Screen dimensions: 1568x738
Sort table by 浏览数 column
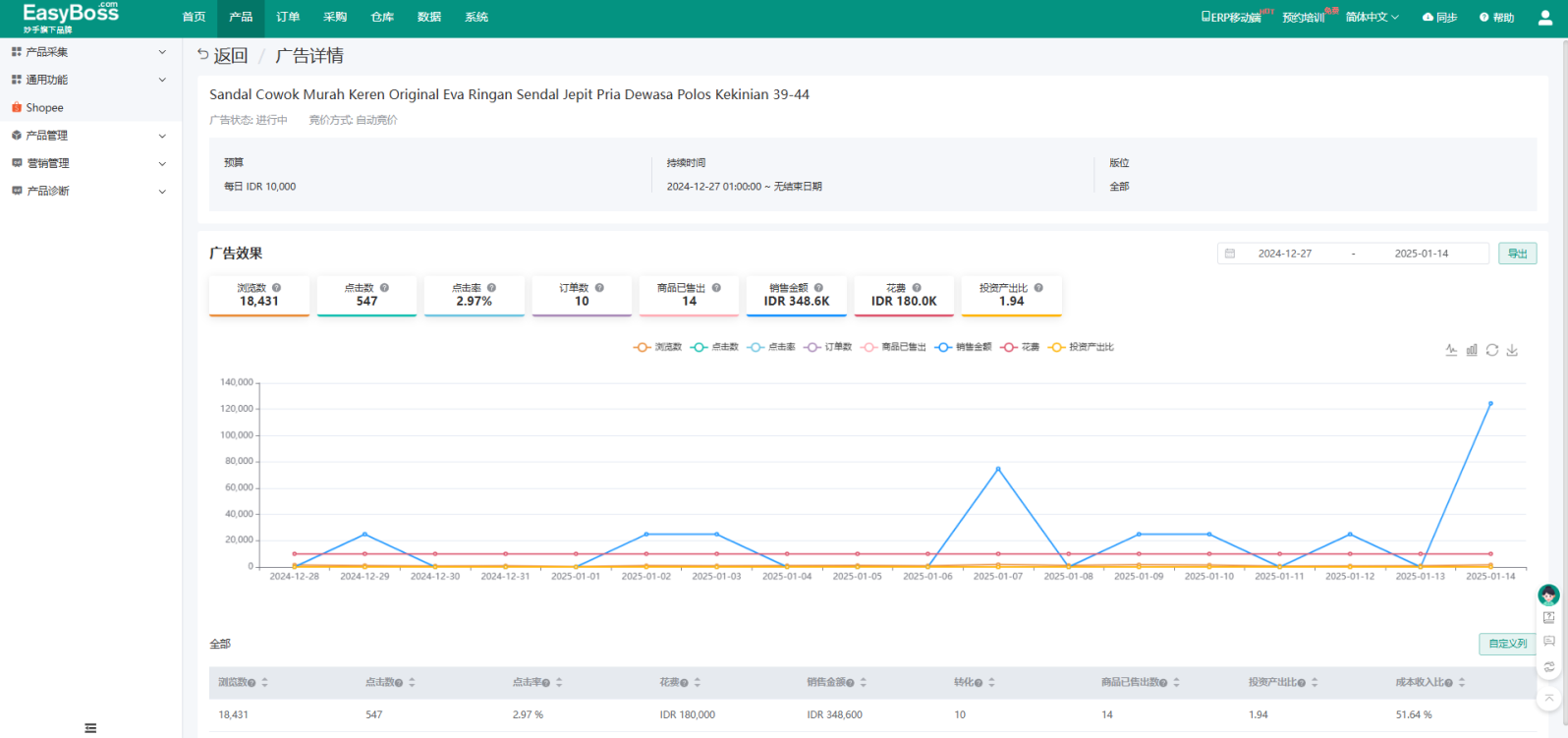[264, 682]
